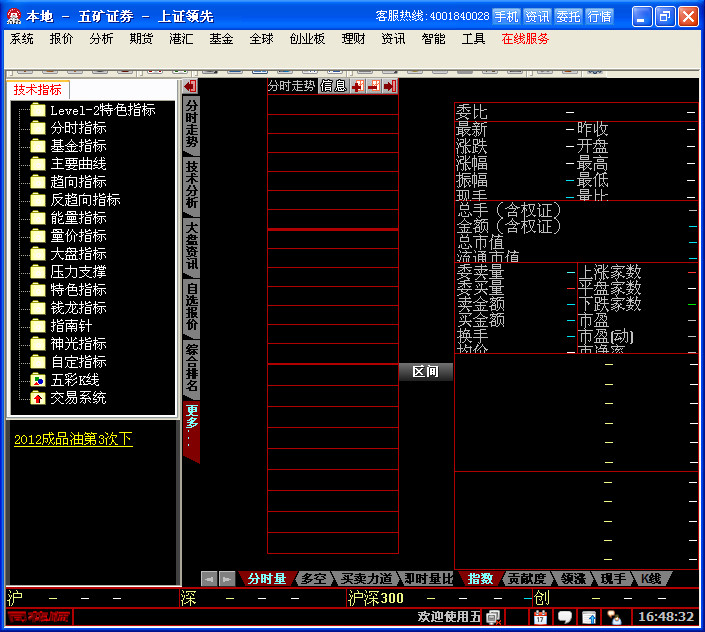Switch to the 贡献度 bottom tab

(527, 579)
